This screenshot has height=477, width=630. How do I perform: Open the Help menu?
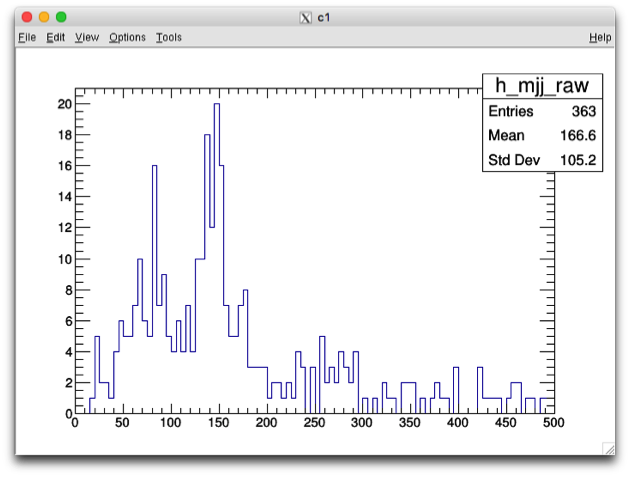click(600, 37)
